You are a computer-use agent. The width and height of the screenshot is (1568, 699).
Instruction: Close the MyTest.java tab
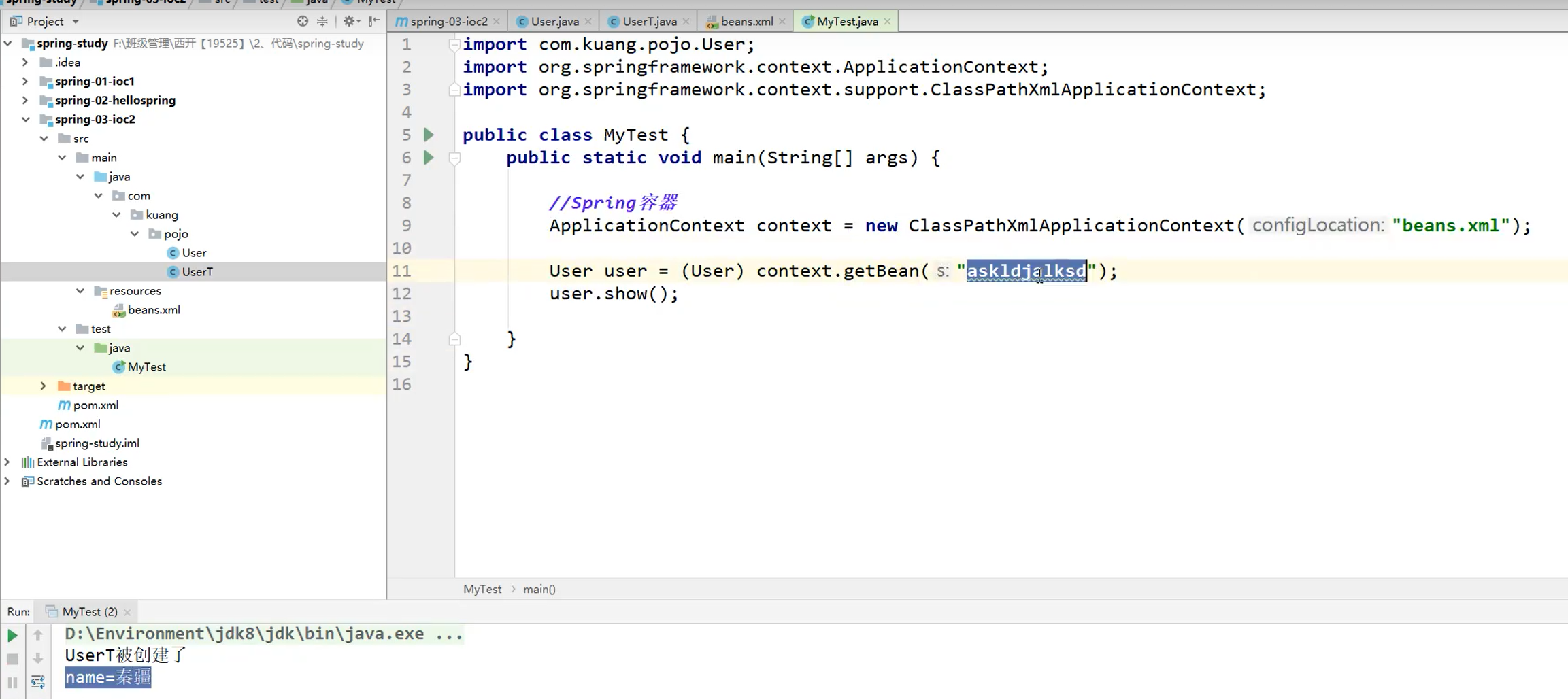point(888,22)
